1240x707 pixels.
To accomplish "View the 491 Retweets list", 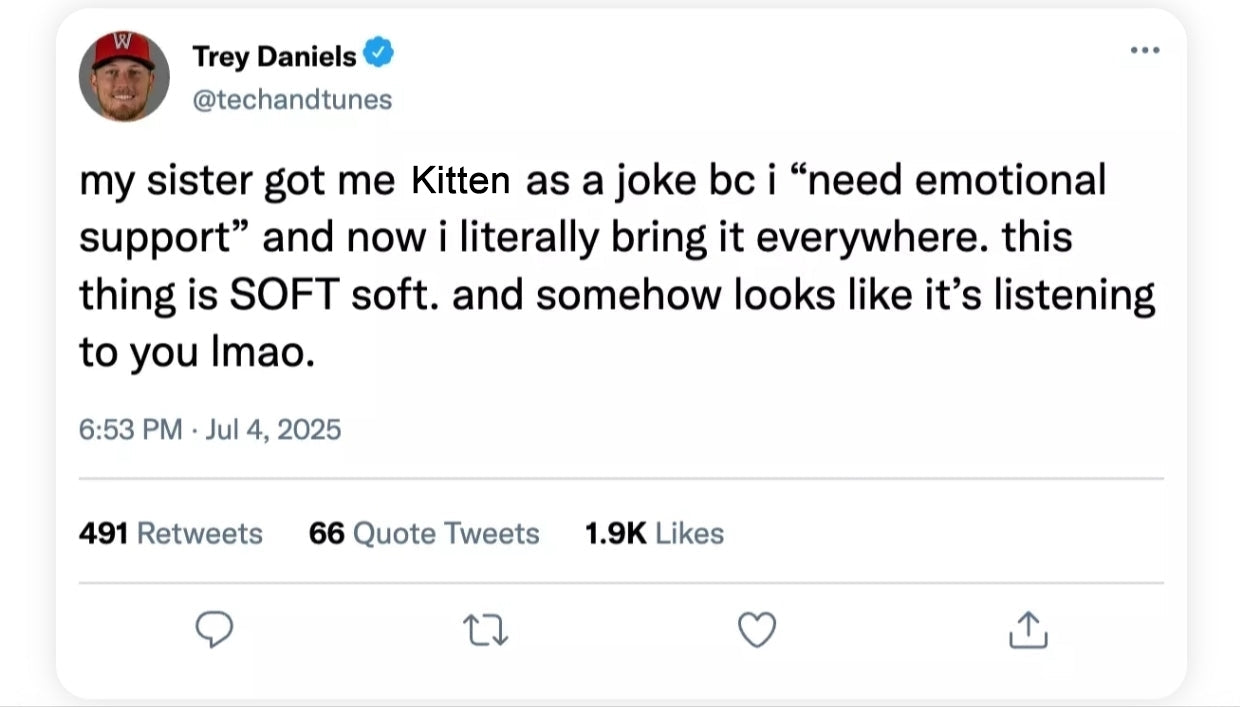I will click(170, 534).
